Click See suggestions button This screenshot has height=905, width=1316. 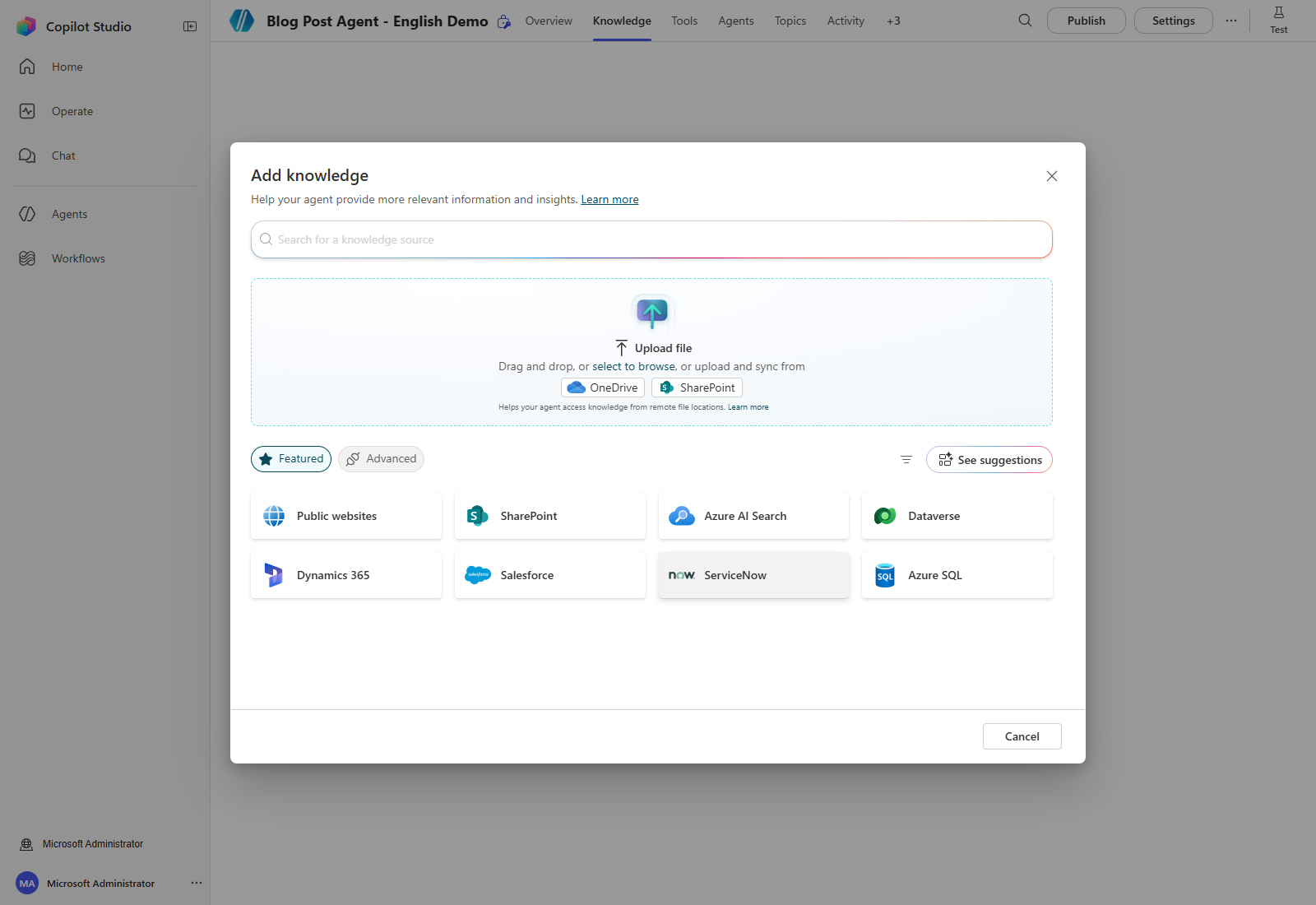click(x=989, y=460)
